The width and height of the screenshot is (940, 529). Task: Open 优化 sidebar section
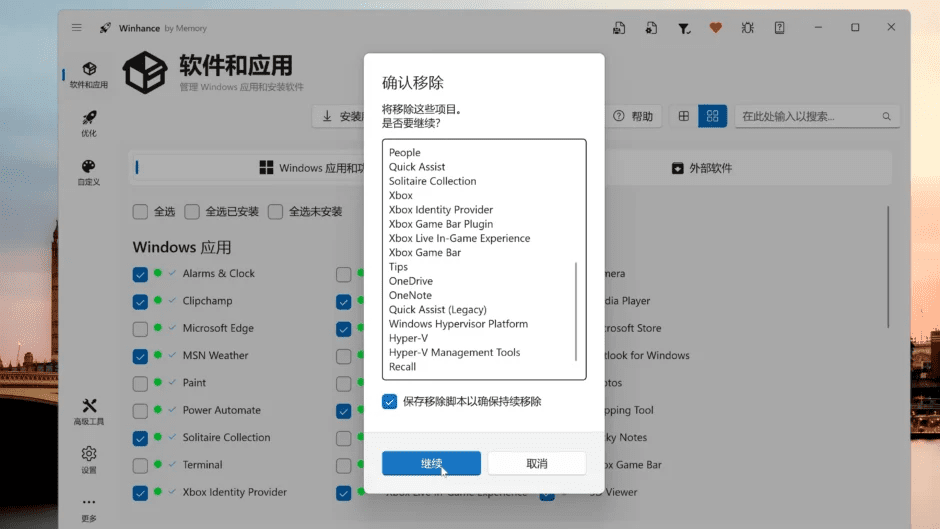point(89,124)
